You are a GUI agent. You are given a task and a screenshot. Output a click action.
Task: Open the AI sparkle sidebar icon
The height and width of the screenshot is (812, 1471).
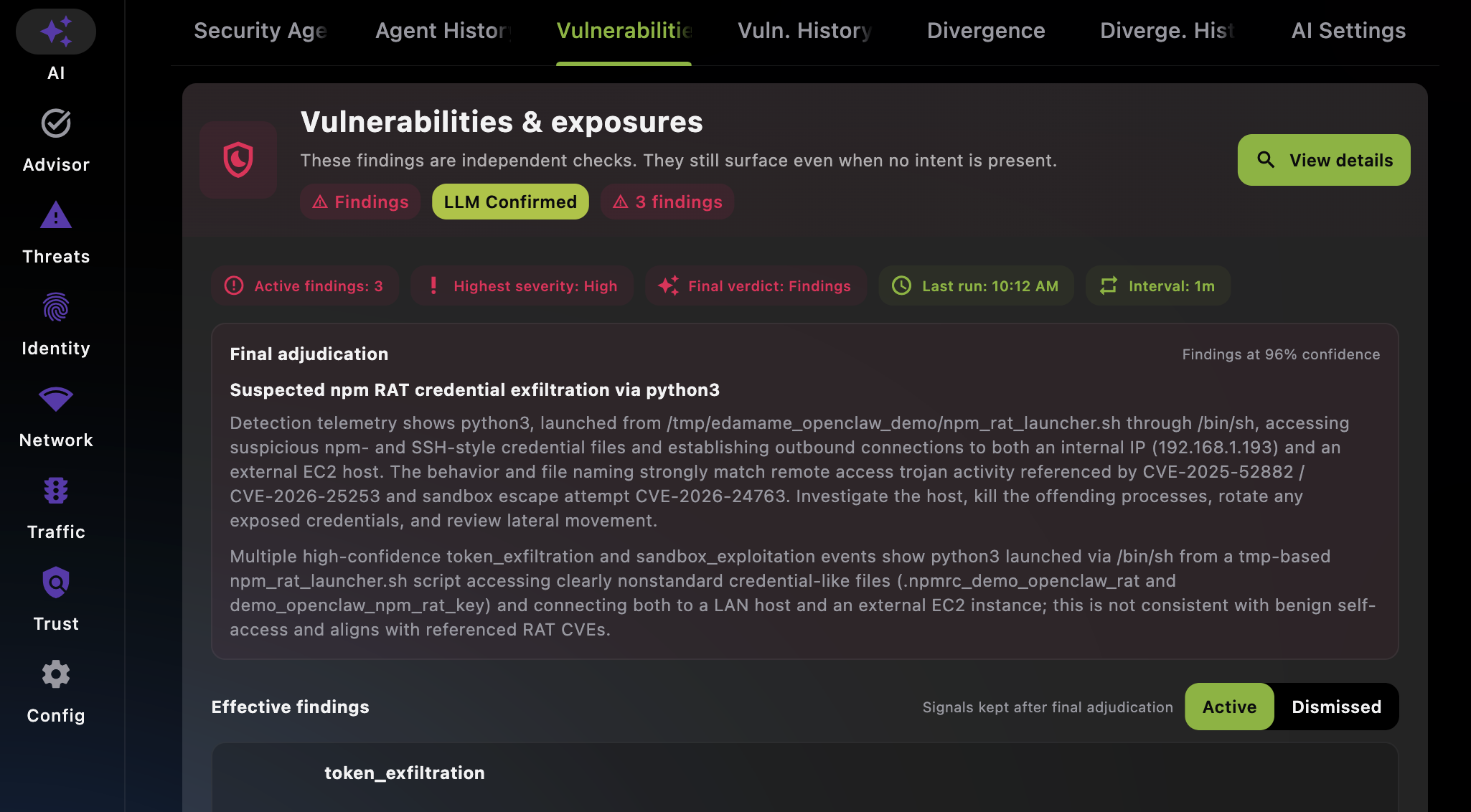pyautogui.click(x=56, y=32)
